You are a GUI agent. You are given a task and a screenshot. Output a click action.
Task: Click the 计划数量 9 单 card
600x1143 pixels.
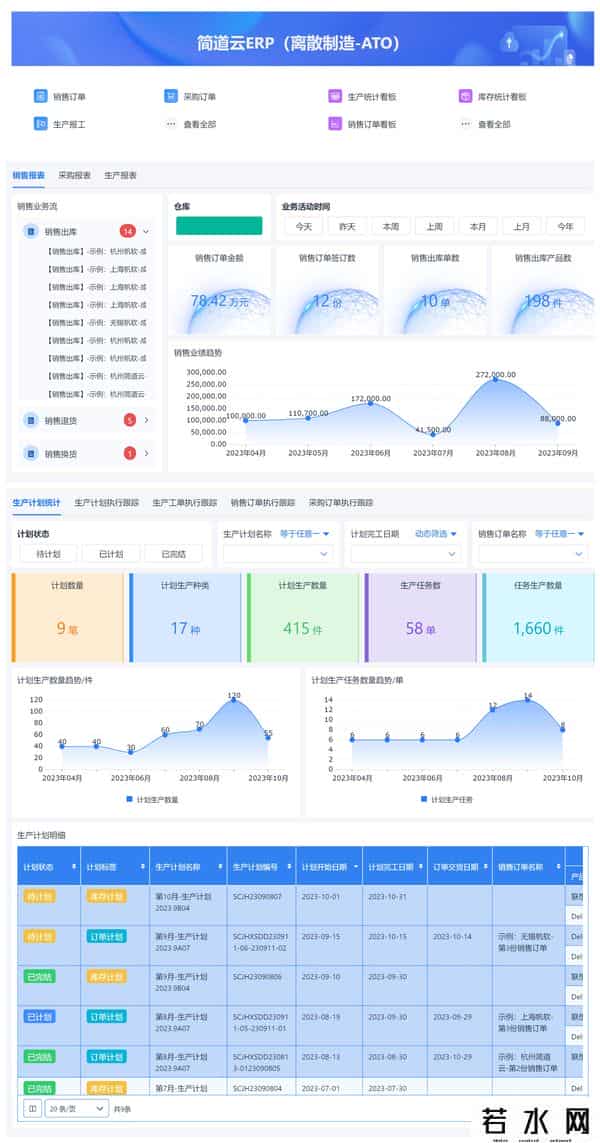[67, 617]
